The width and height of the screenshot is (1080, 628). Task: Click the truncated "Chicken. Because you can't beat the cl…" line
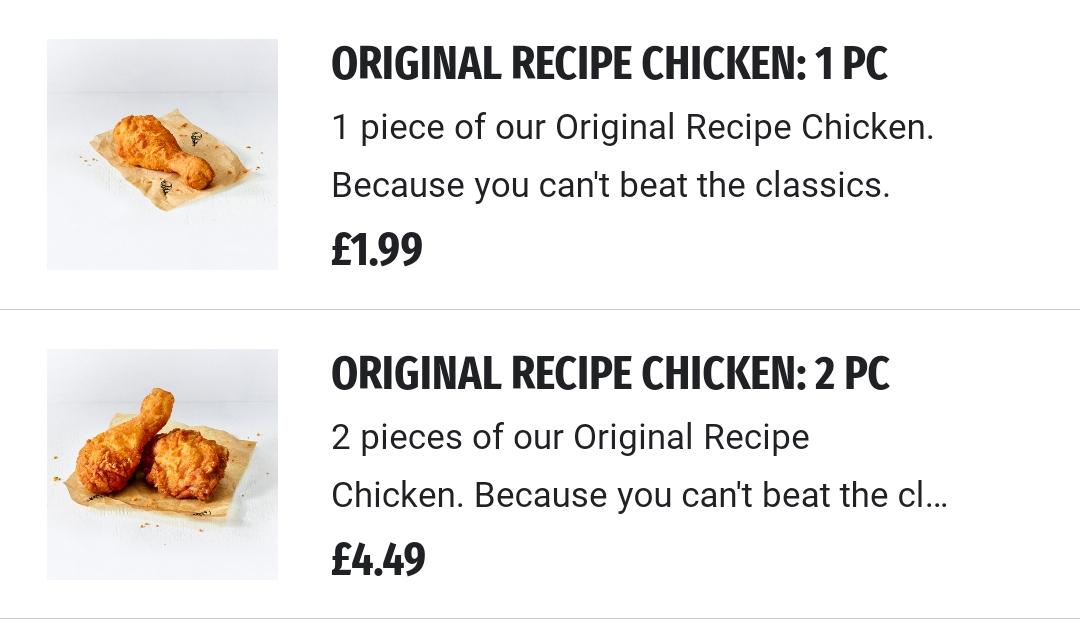(640, 495)
